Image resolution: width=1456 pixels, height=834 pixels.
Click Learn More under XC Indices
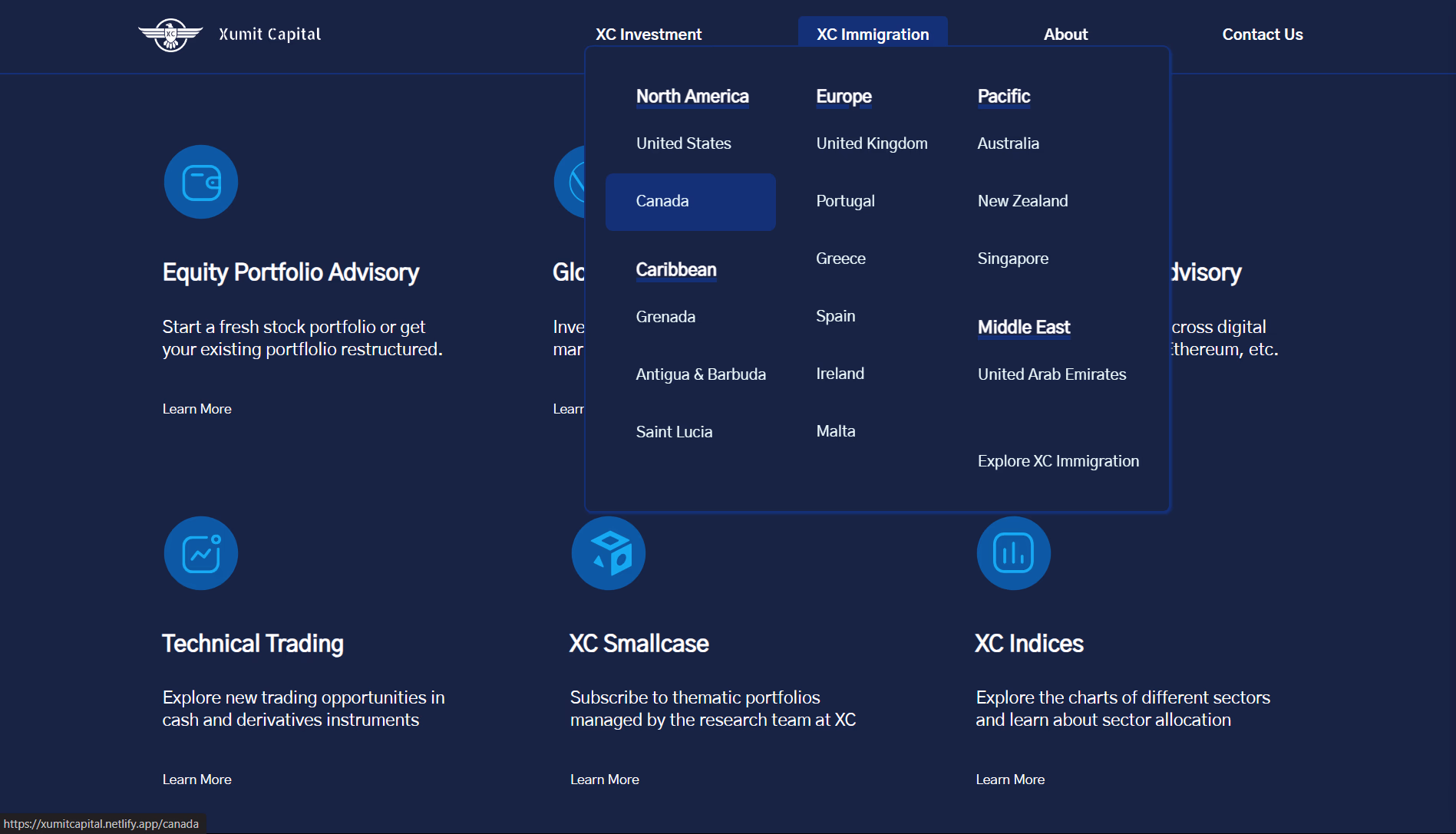tap(1009, 780)
